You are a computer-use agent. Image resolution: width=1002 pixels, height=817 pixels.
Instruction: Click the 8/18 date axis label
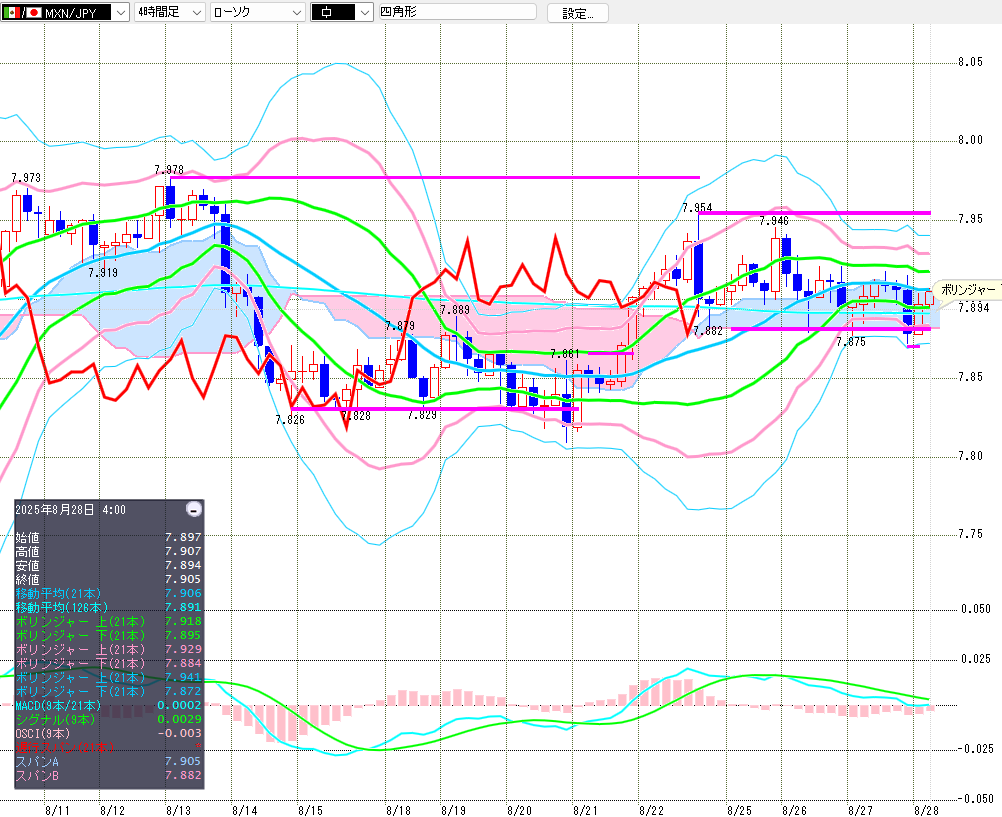point(399,811)
